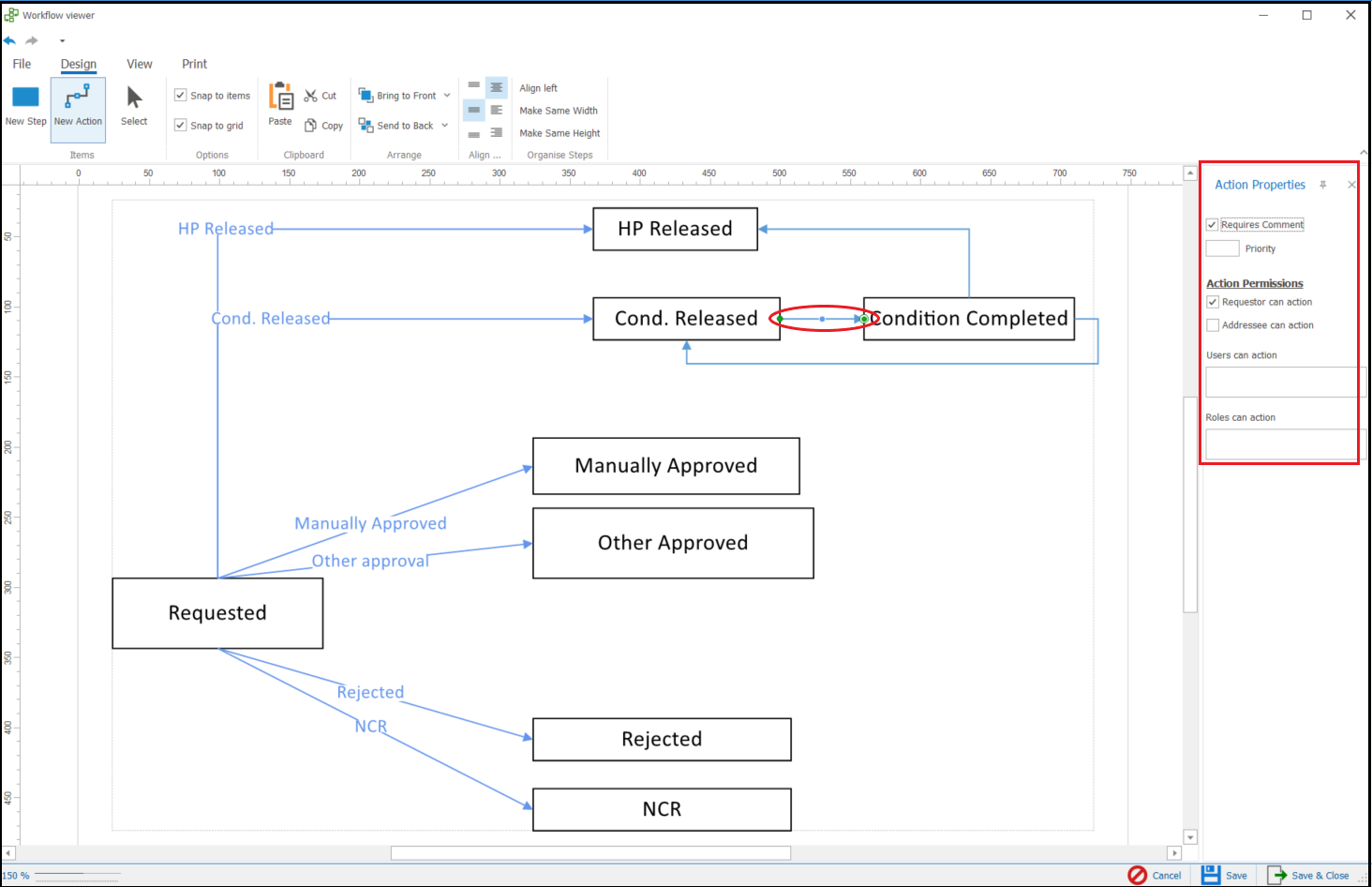This screenshot has height=887, width=1372.
Task: Uncheck Requires Comment checkbox
Action: coord(1212,225)
